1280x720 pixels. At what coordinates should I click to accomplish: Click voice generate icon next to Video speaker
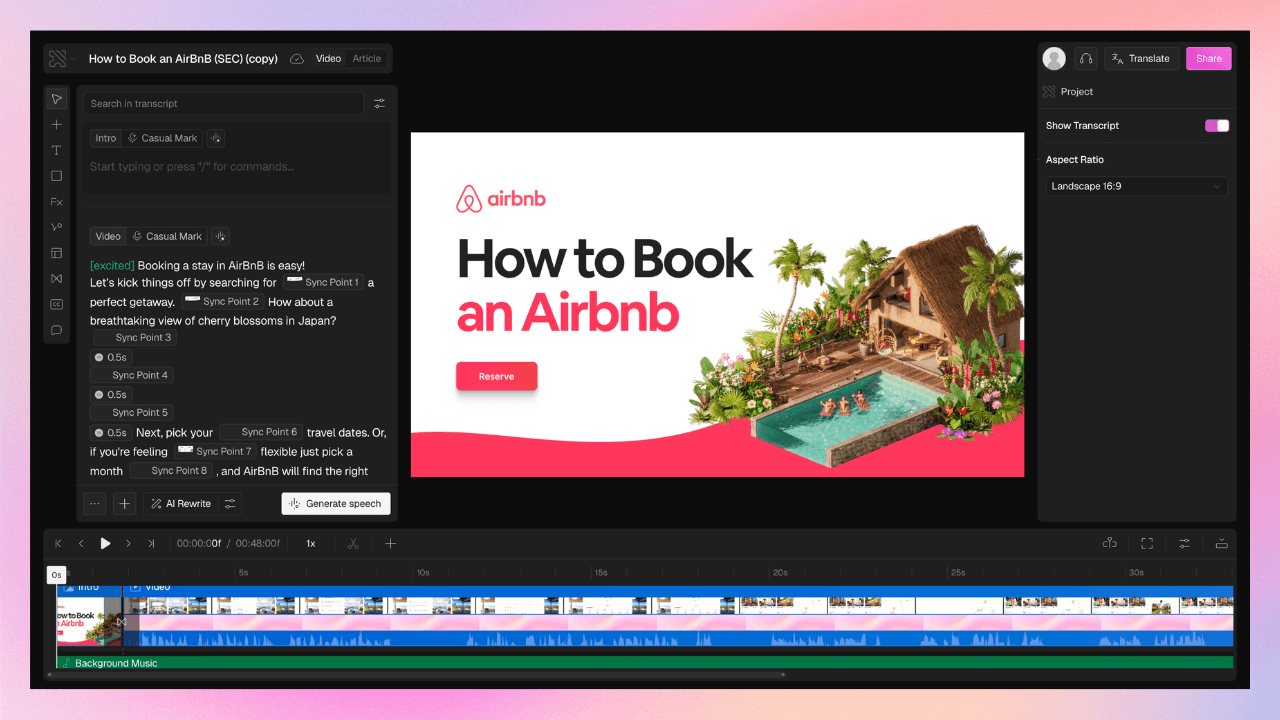click(x=221, y=236)
